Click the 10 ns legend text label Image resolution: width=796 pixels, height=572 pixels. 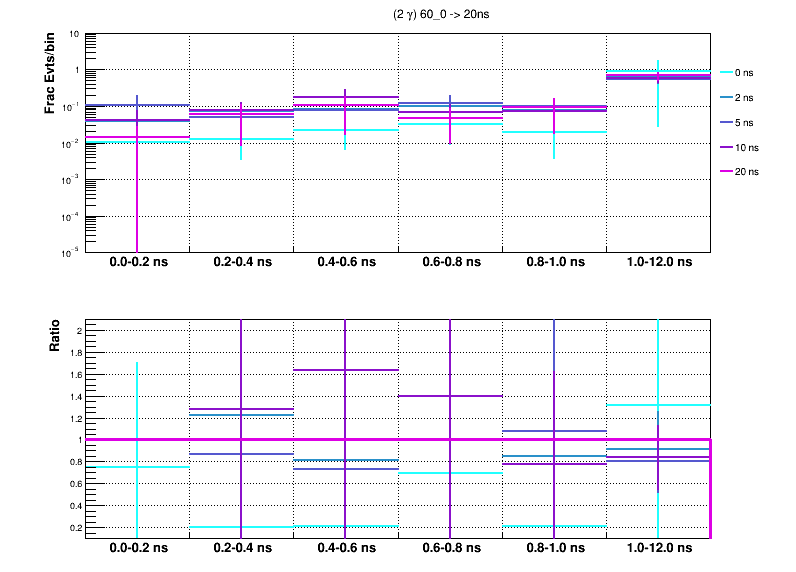point(747,147)
